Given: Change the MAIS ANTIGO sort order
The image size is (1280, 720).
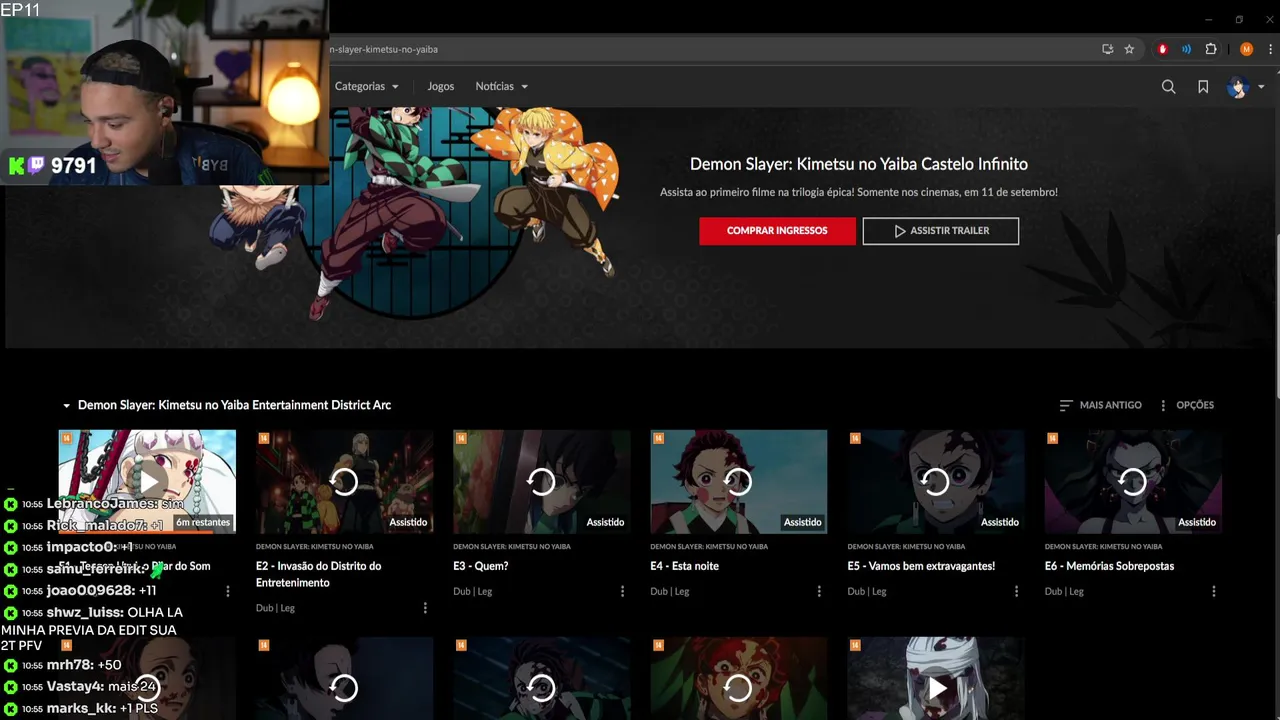Looking at the screenshot, I should pyautogui.click(x=1100, y=405).
